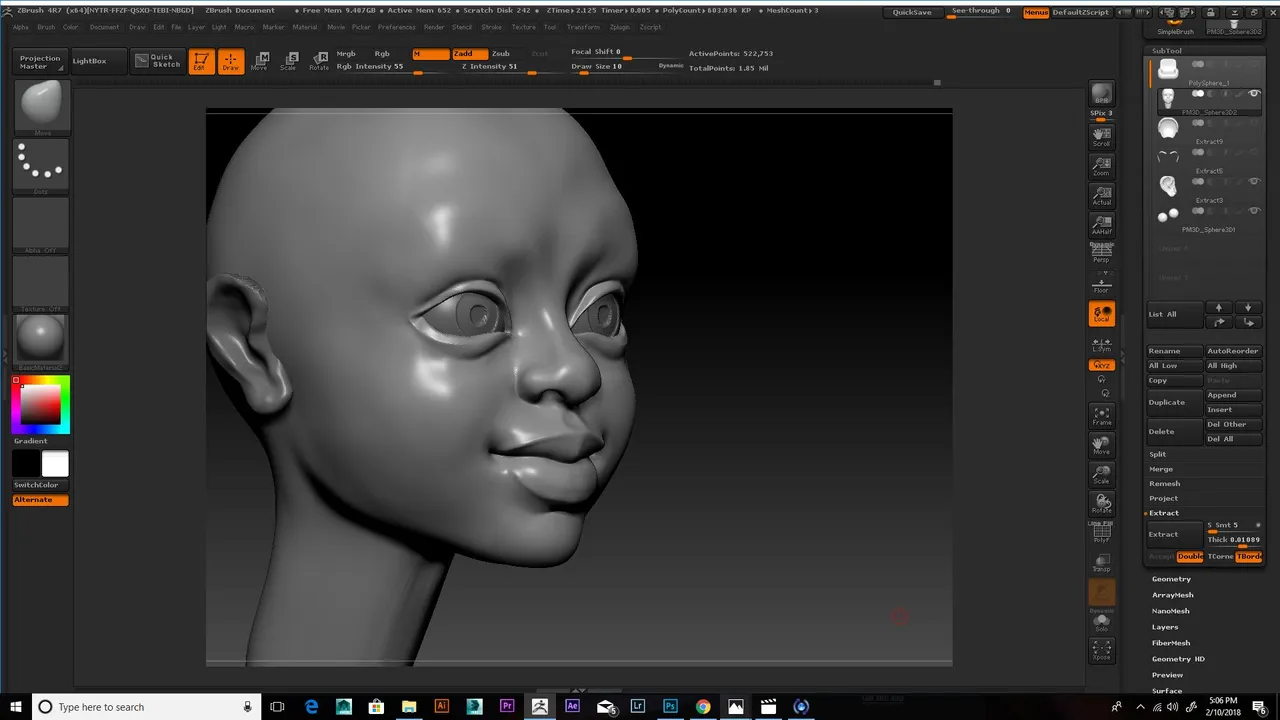Viewport: 1280px width, 720px height.
Task: Click the Frame view icon
Action: tap(1101, 416)
